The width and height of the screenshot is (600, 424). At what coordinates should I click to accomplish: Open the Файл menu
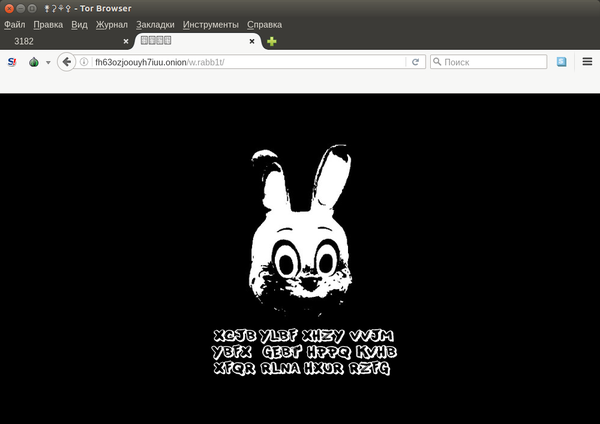tap(15, 24)
